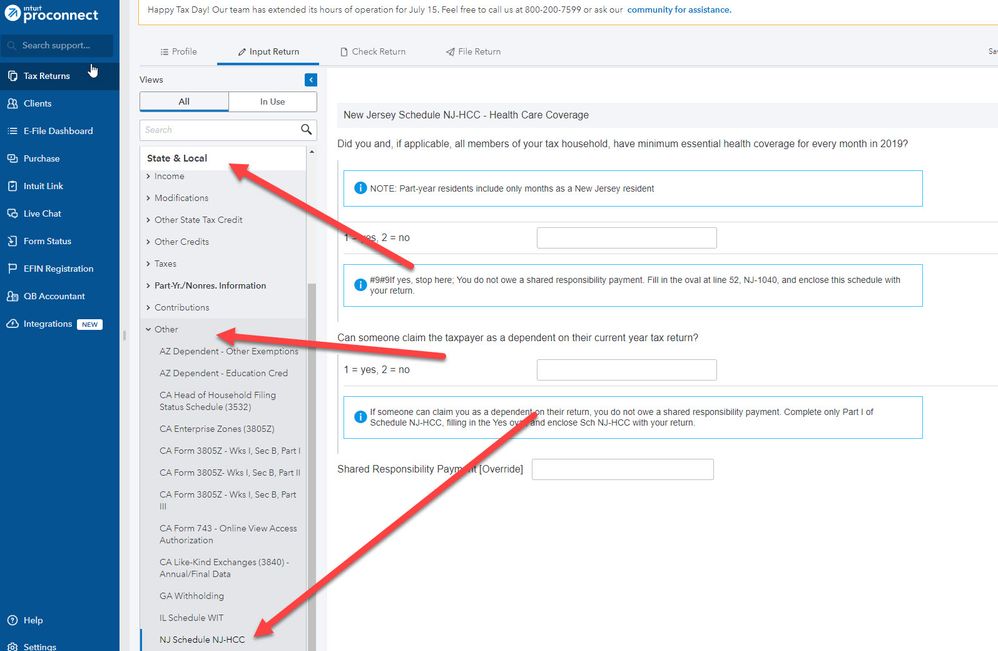998x651 pixels.
Task: Open Clients from the sidebar icon
Action: 12,103
